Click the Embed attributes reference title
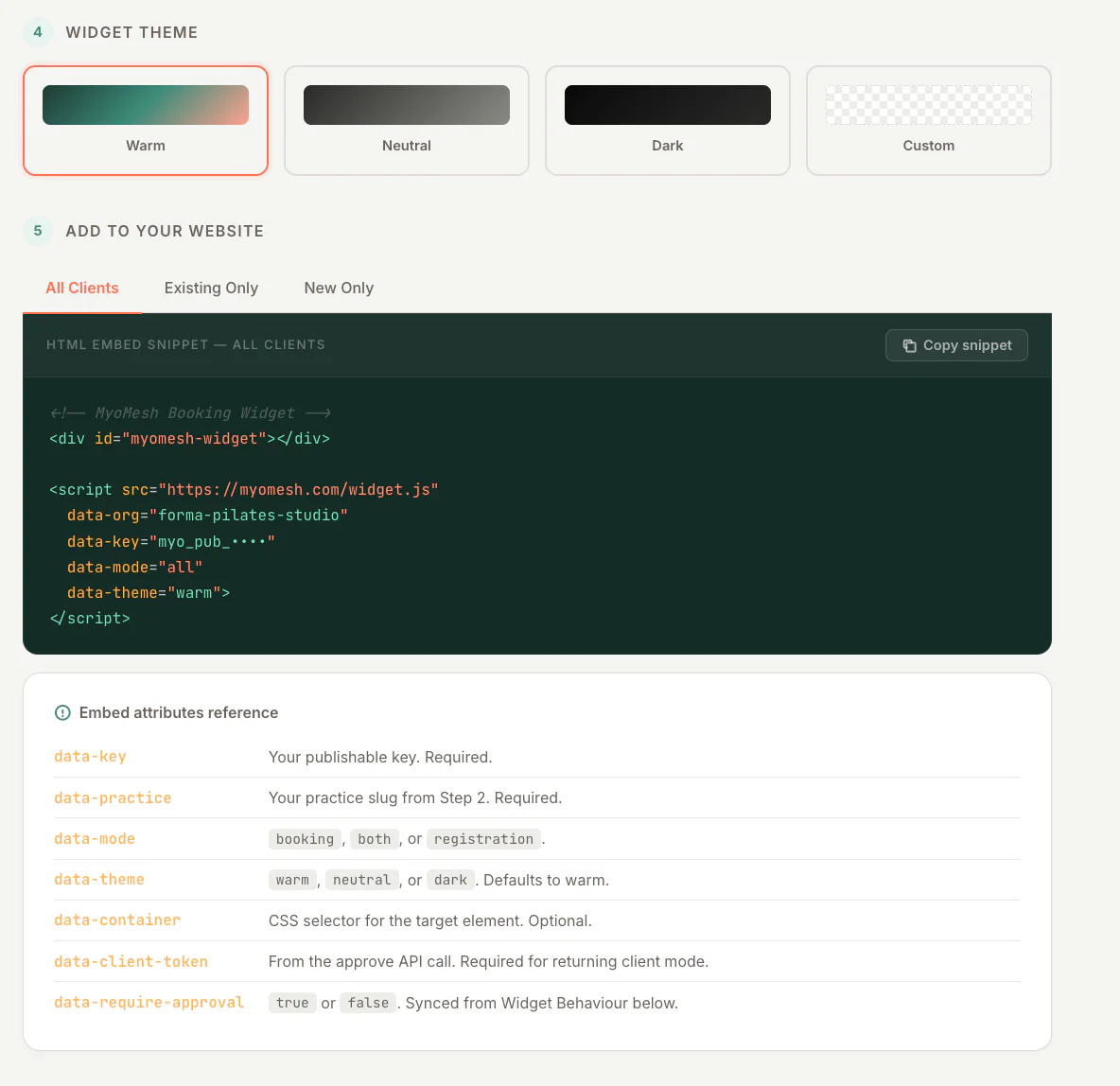Viewport: 1120px width, 1086px height. pyautogui.click(x=179, y=713)
